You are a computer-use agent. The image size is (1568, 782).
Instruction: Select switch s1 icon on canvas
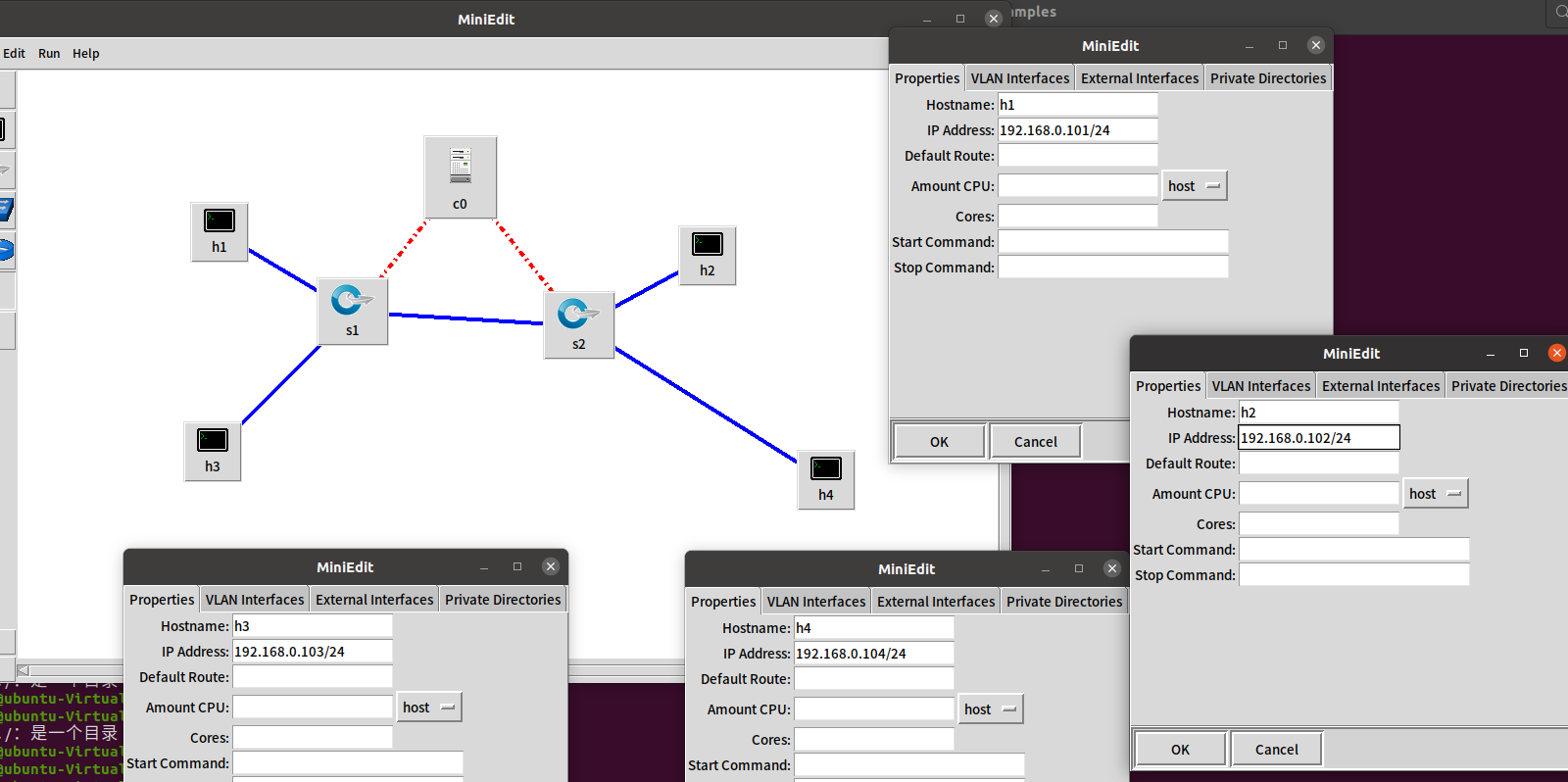point(353,312)
